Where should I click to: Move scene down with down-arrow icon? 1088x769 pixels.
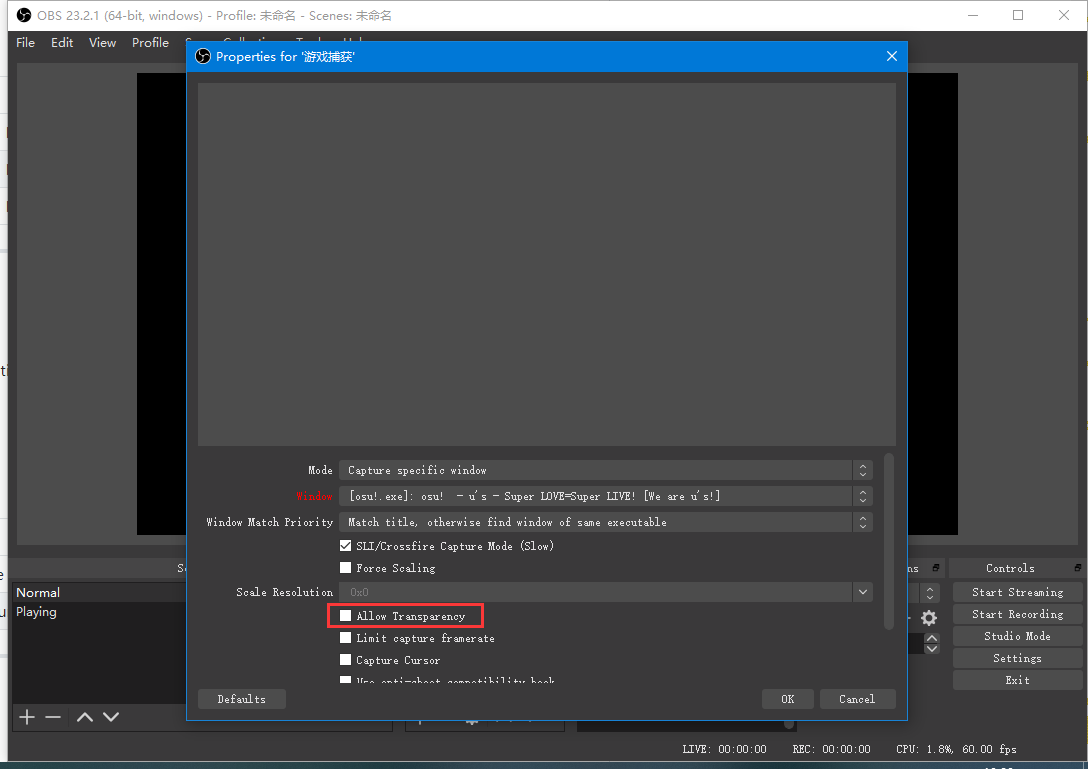(111, 716)
